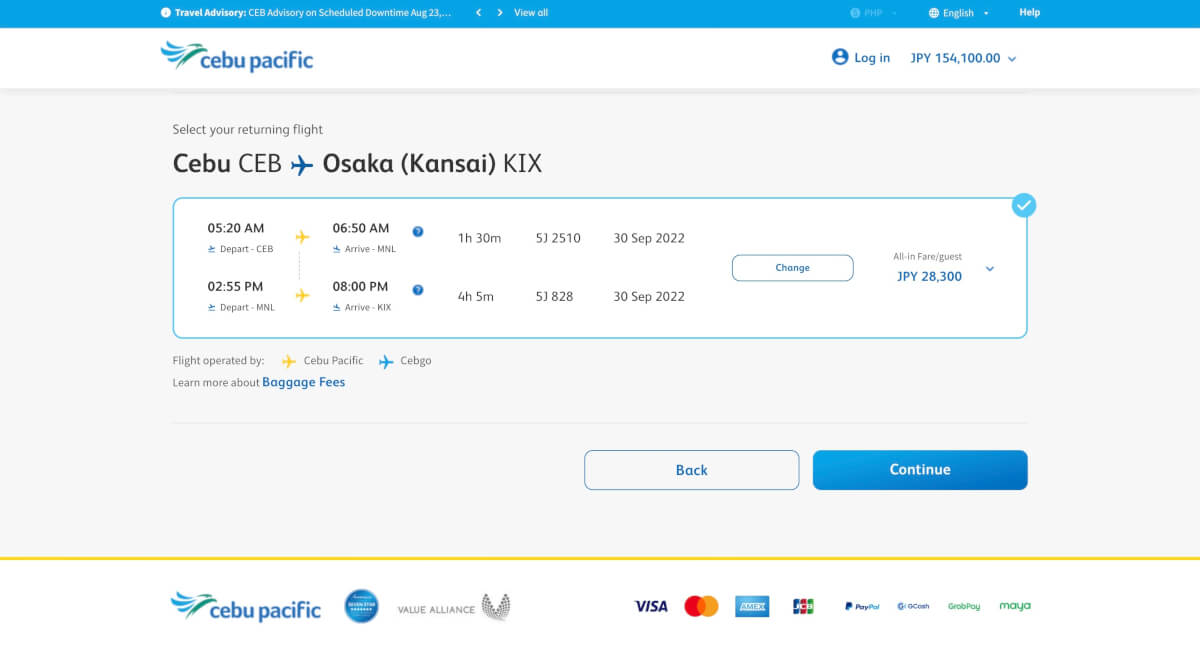Open the English language dropdown

(x=958, y=13)
